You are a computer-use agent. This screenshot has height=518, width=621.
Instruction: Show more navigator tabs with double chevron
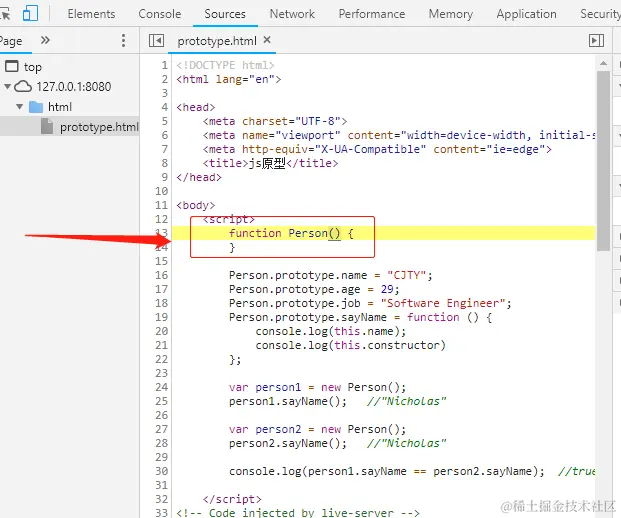(45, 40)
